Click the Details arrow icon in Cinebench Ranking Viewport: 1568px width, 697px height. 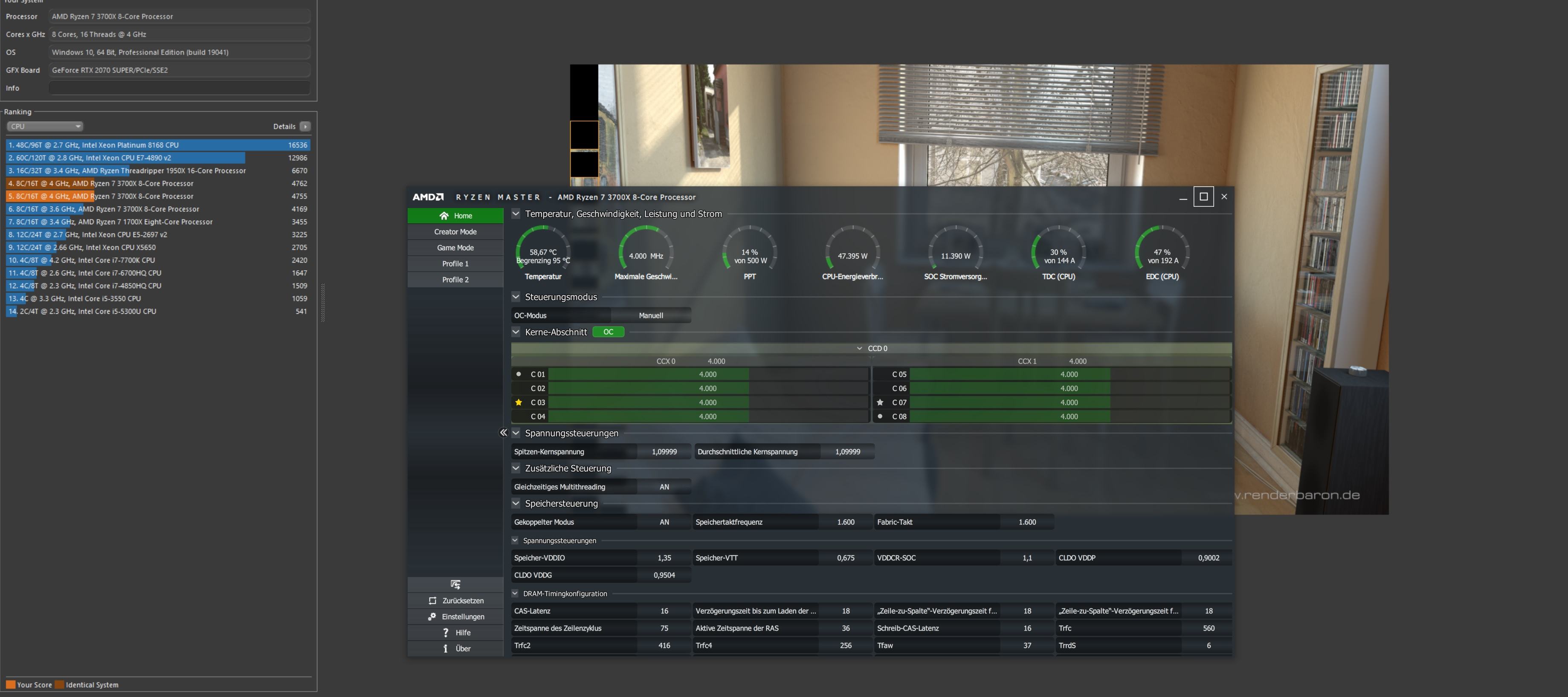pyautogui.click(x=305, y=126)
